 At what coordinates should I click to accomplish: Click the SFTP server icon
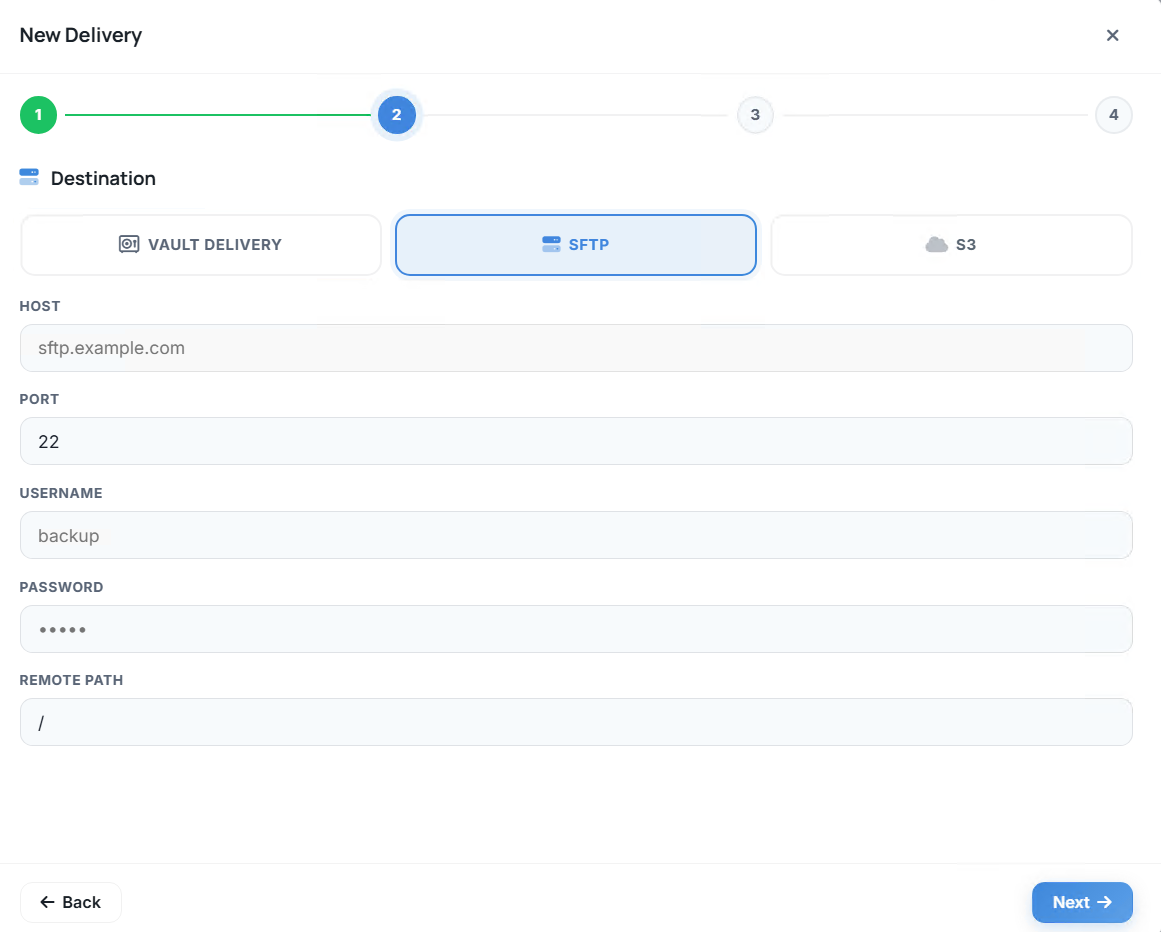pyautogui.click(x=551, y=244)
